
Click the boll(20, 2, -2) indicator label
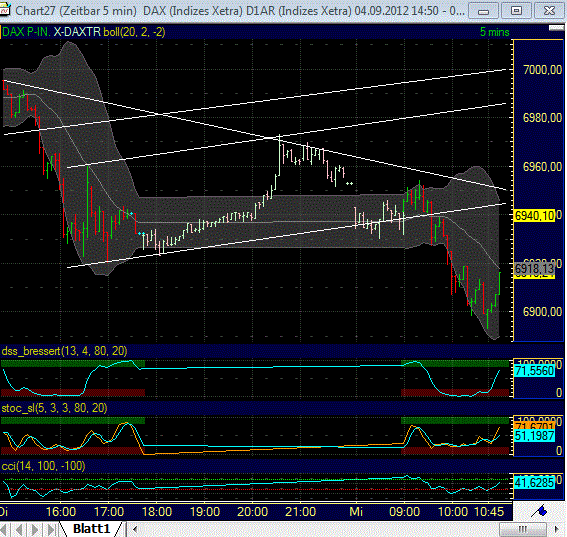point(134,32)
